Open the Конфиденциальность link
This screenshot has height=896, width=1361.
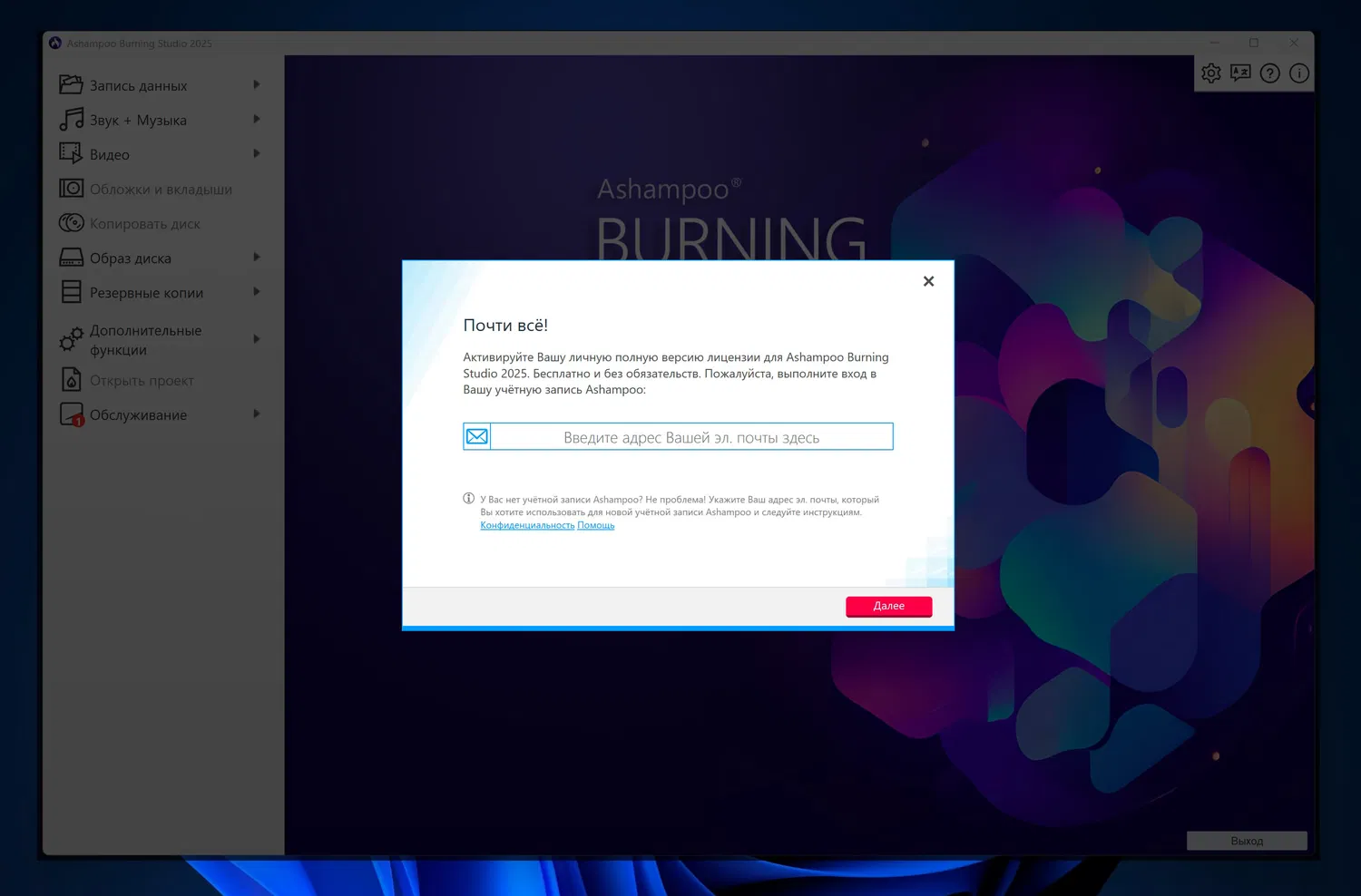(x=527, y=525)
